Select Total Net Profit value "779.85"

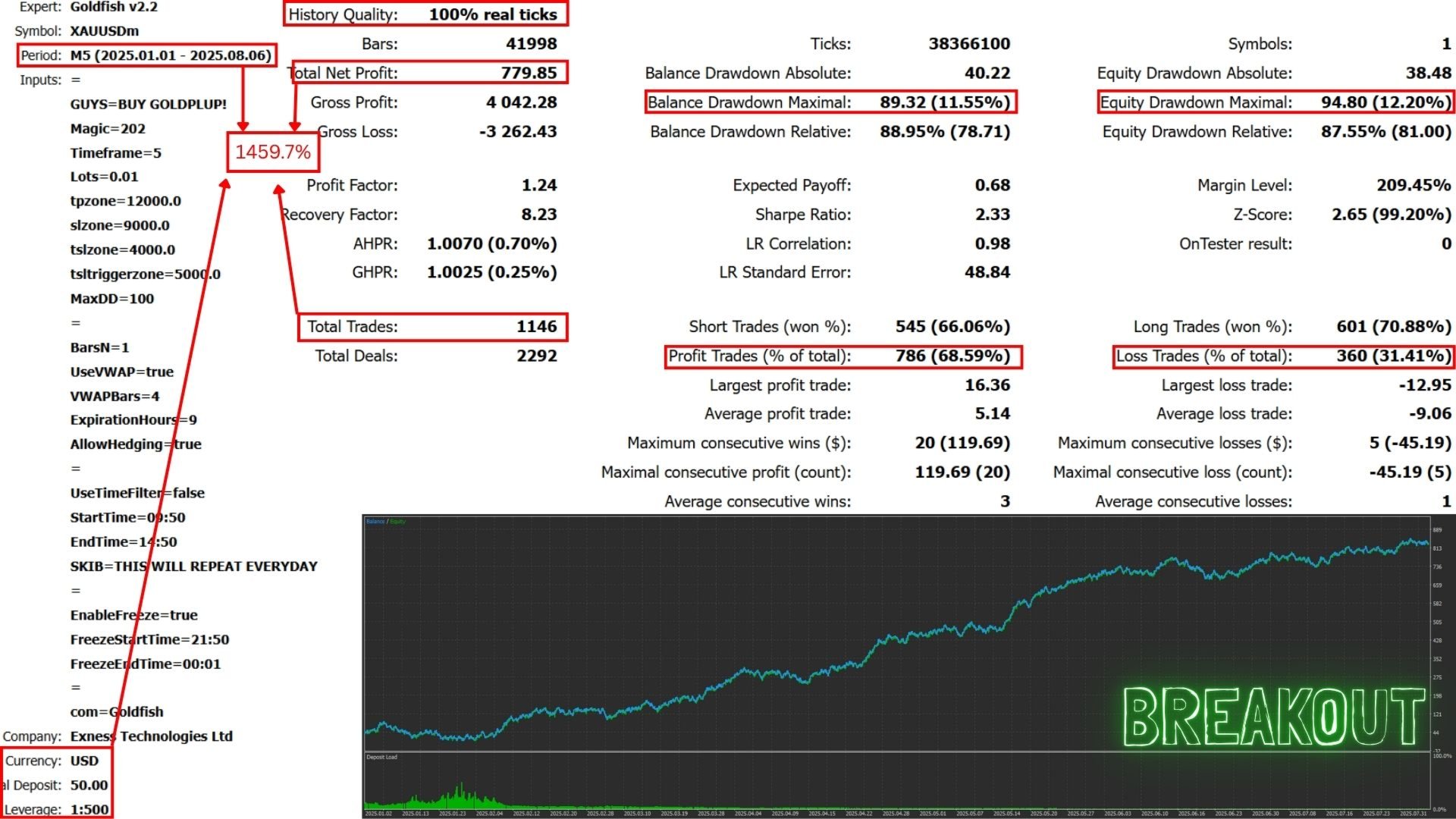[529, 73]
